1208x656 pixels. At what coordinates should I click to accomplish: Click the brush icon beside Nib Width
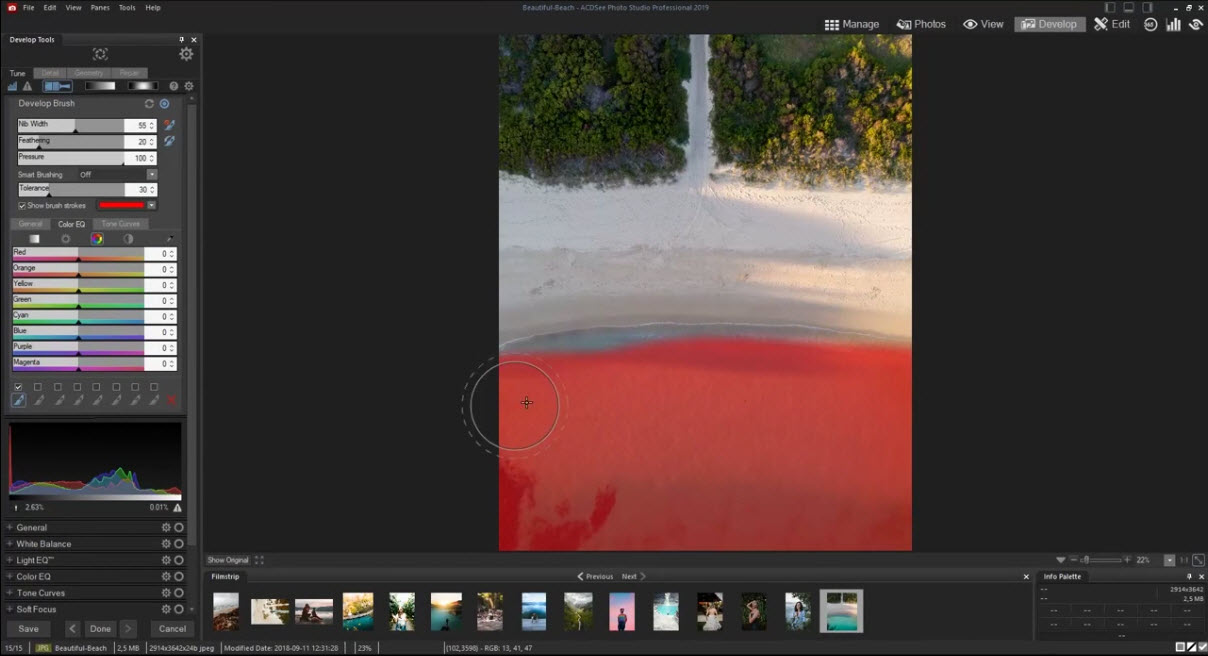pyautogui.click(x=170, y=125)
